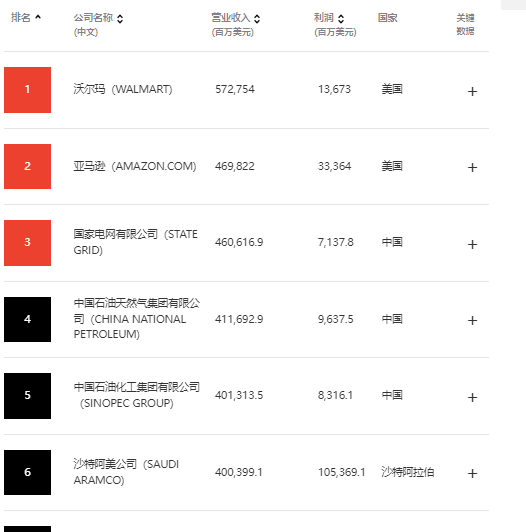Show Sinopec Group key data plus icon
Screen dimensions: 526x532
click(472, 397)
